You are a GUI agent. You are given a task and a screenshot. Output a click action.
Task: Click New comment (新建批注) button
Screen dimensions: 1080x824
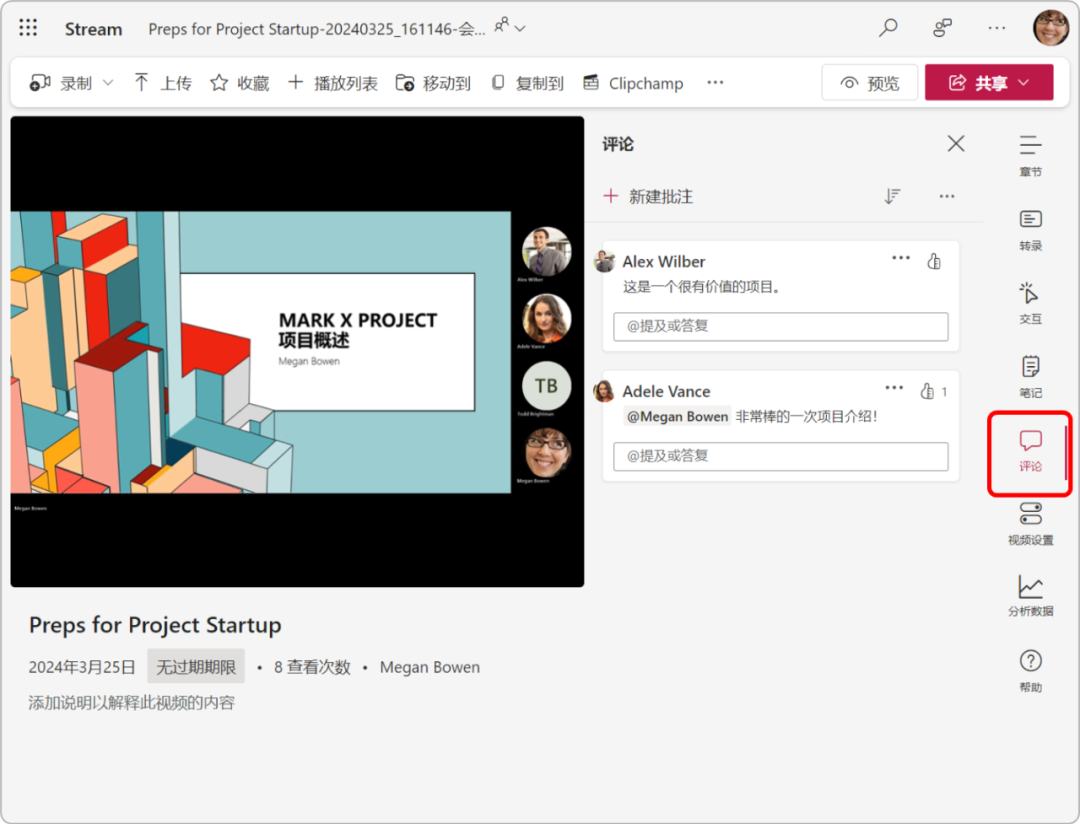pos(648,196)
